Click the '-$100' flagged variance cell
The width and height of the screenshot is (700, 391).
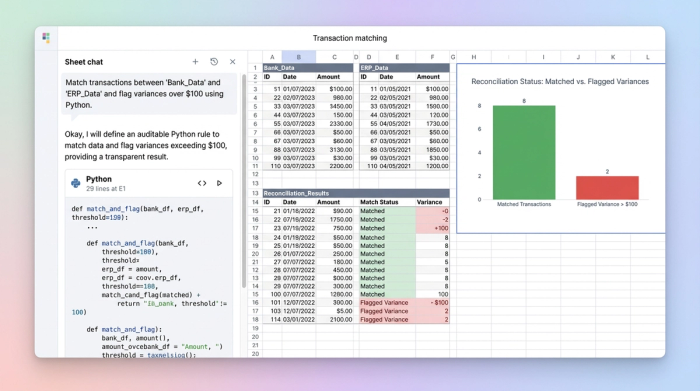(x=432, y=303)
